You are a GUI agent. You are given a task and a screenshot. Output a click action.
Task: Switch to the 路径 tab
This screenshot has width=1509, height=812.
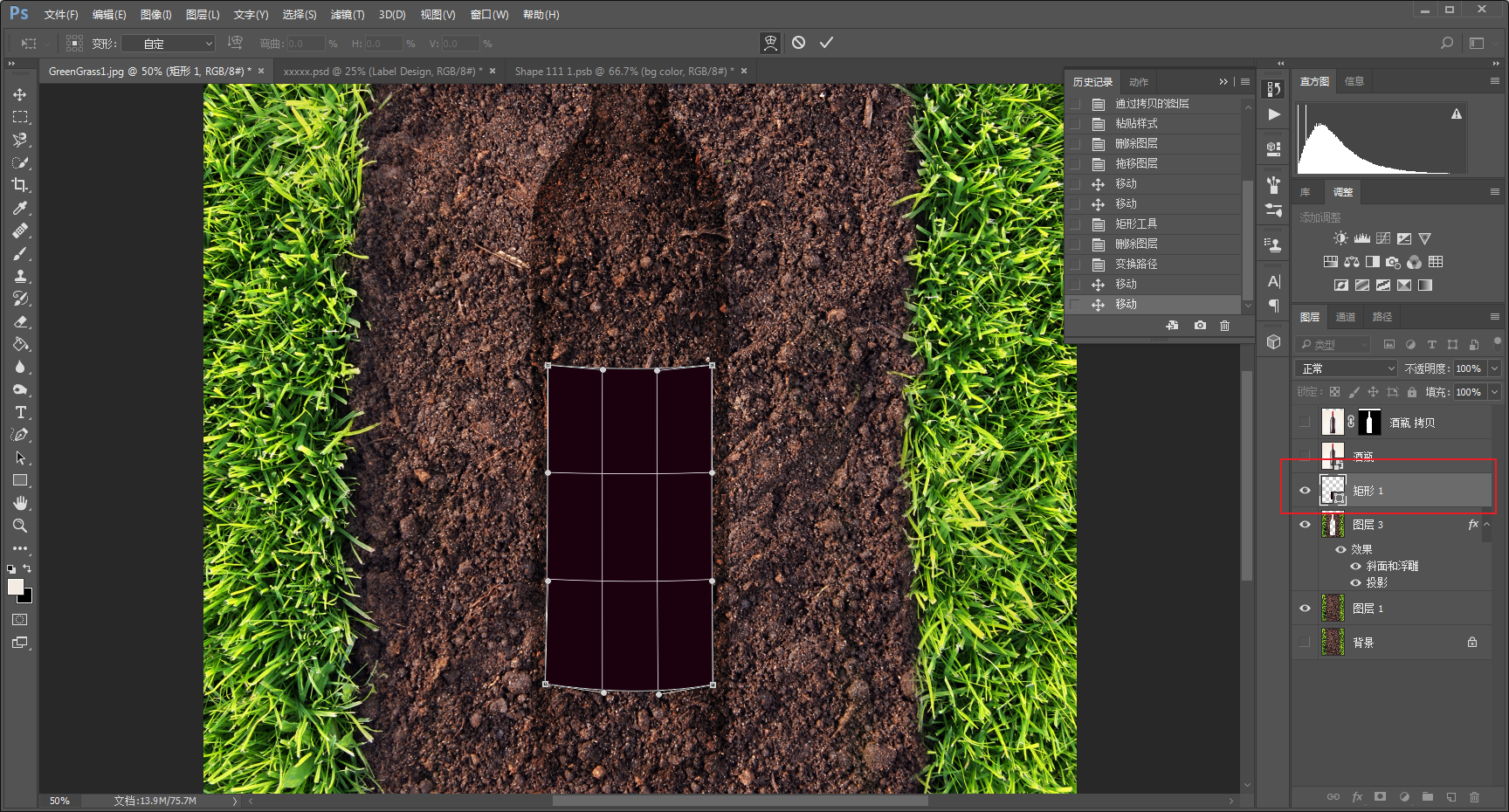point(1382,317)
